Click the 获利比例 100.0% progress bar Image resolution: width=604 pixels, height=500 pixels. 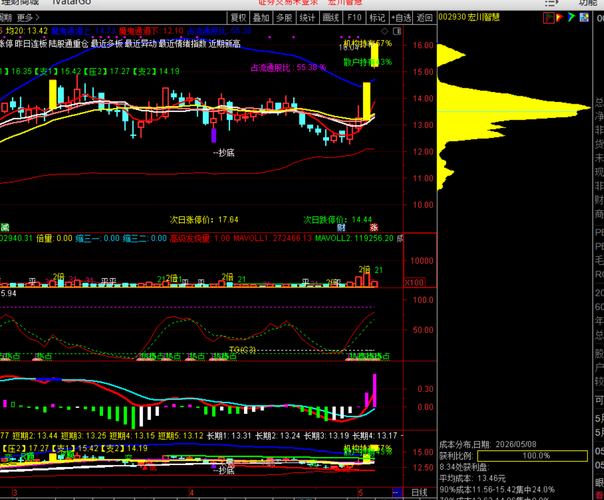click(532, 456)
